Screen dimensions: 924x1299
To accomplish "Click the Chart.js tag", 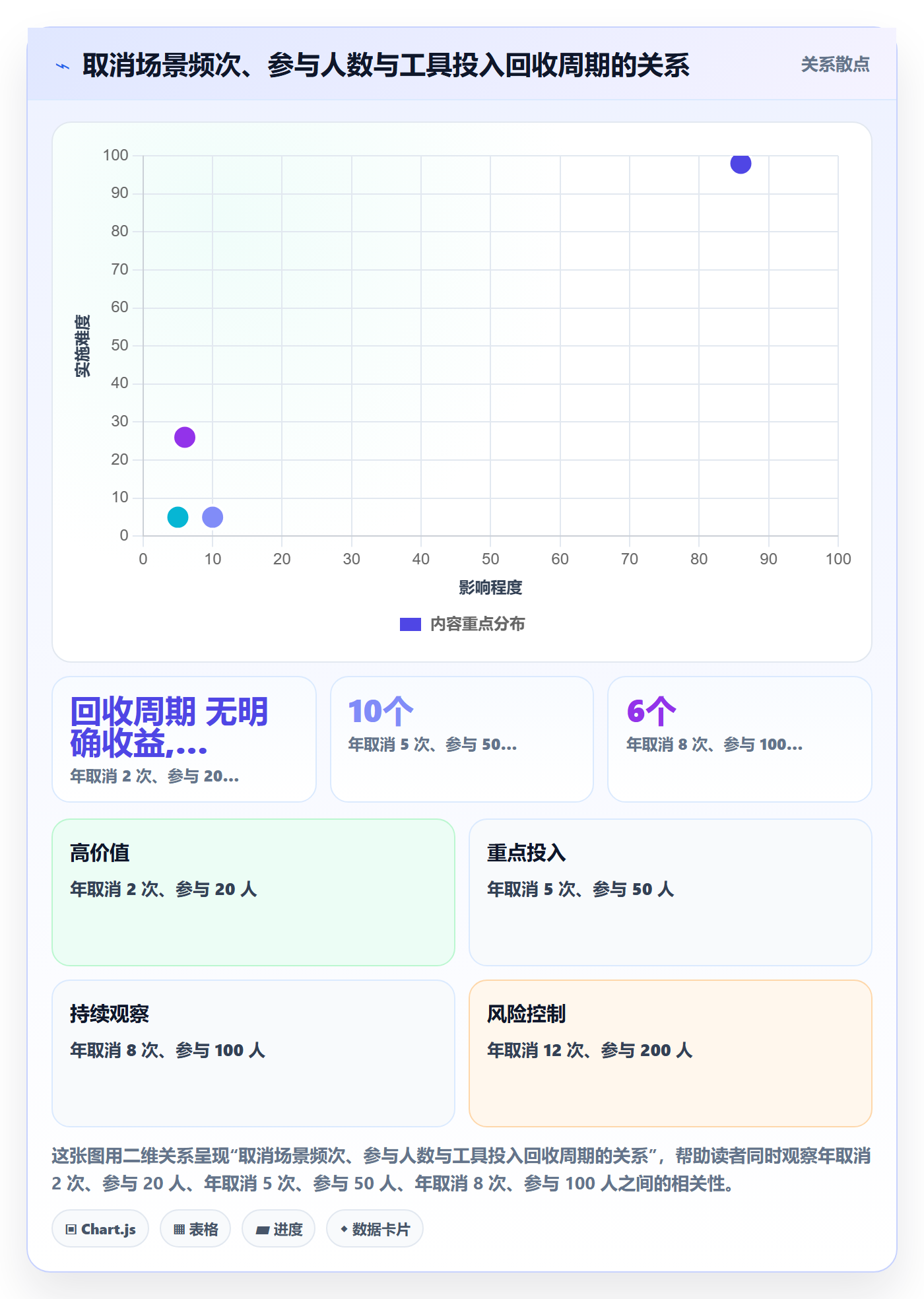I will coord(100,1228).
